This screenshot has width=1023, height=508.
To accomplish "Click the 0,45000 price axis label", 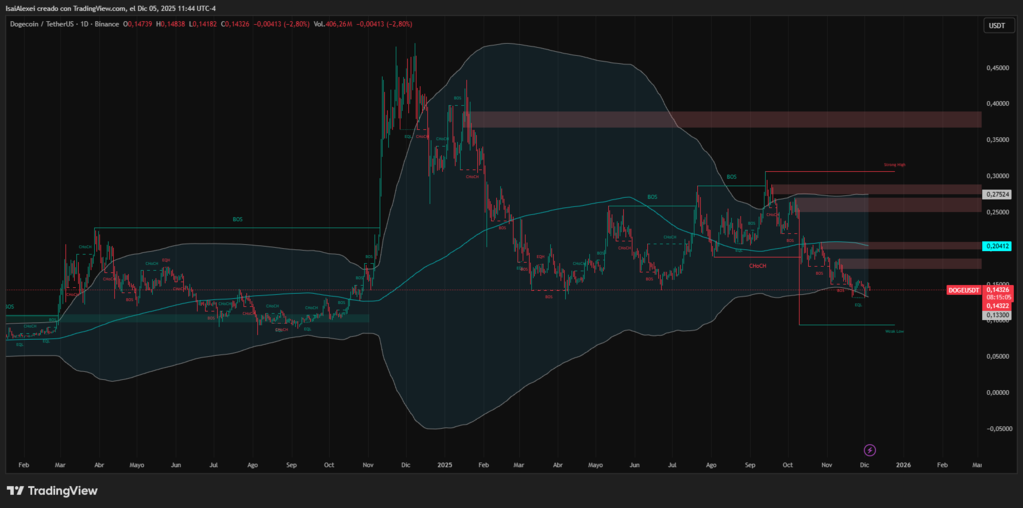I will point(998,67).
